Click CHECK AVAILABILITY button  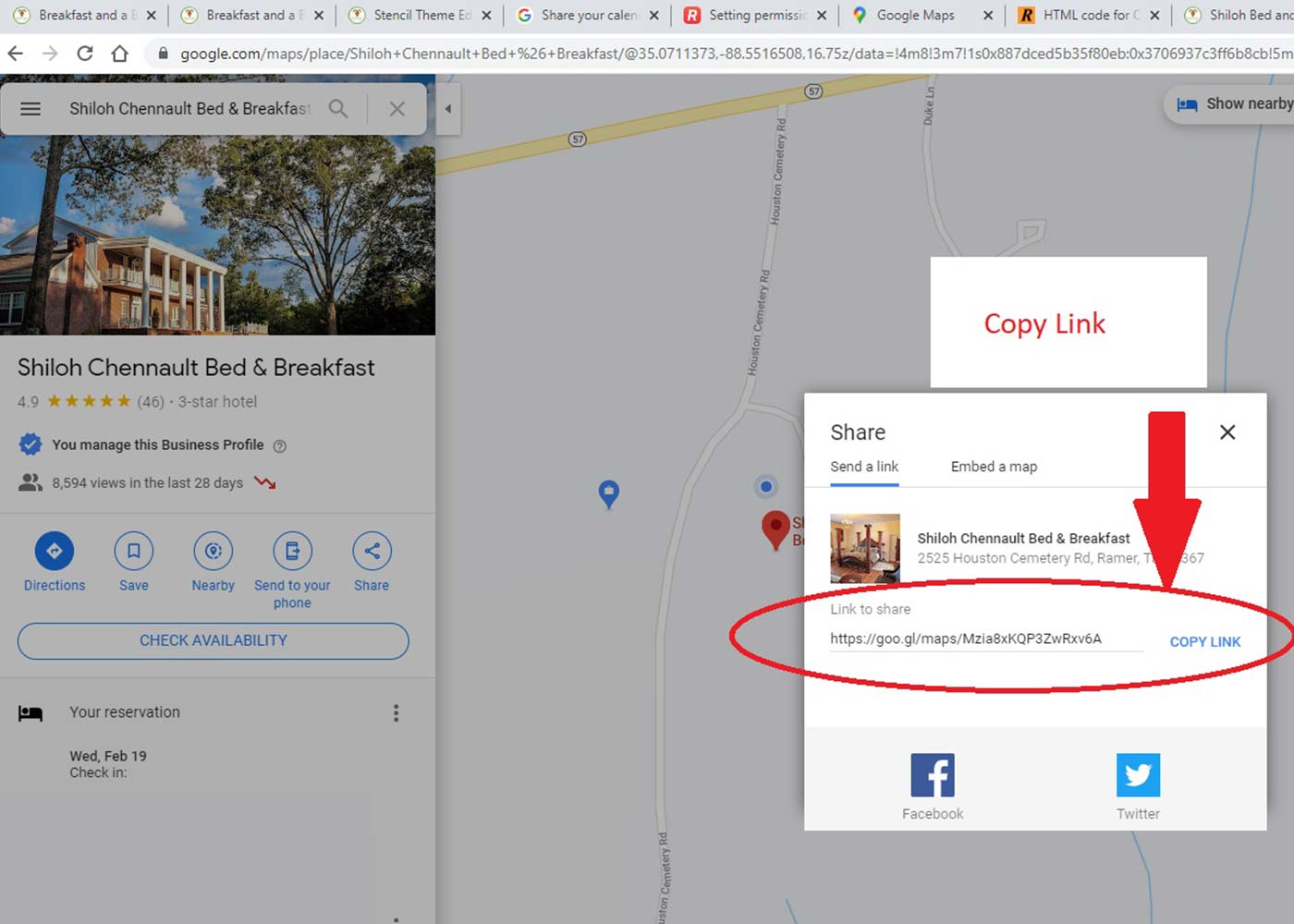pyautogui.click(x=214, y=641)
